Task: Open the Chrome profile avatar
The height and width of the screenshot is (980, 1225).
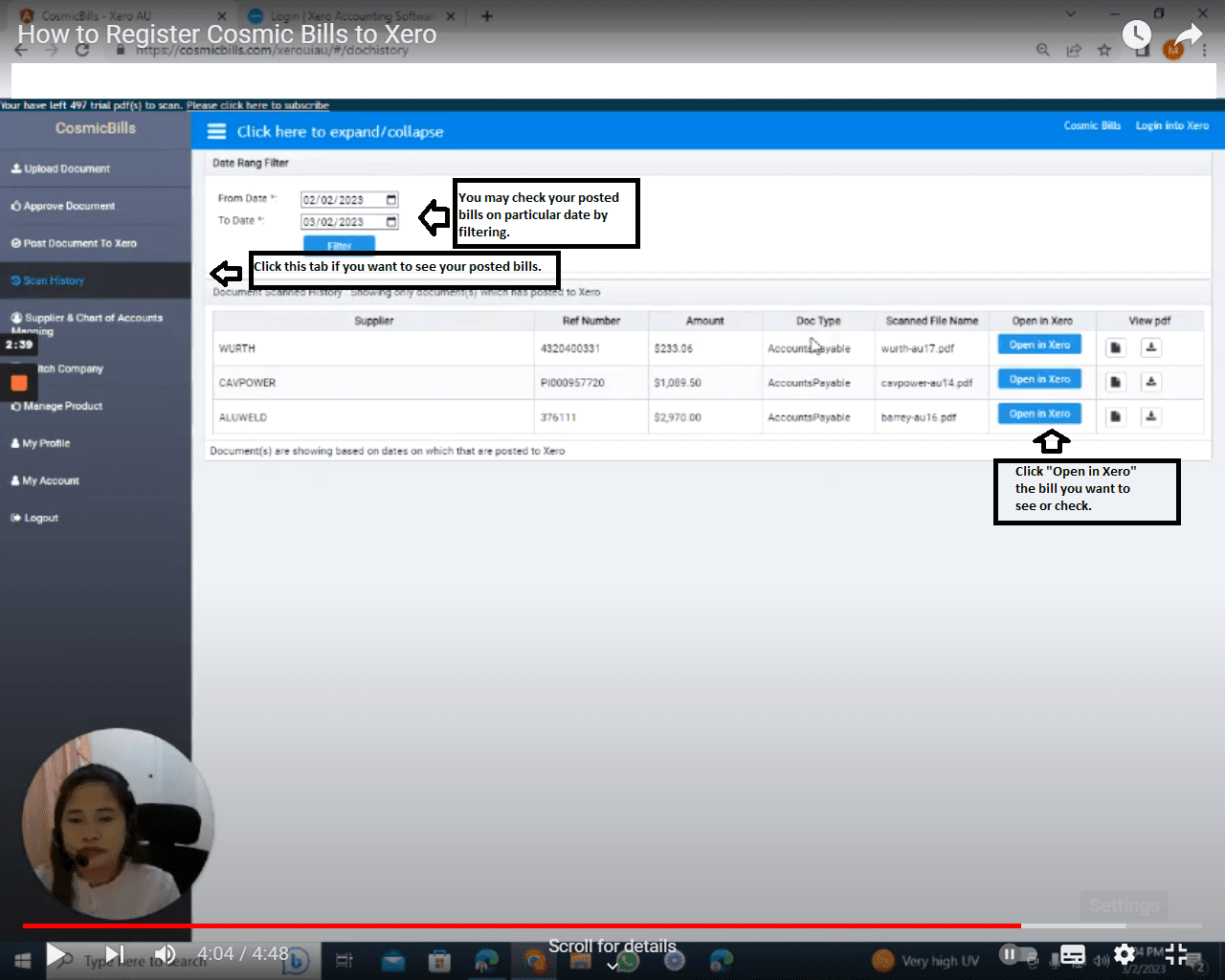Action: [x=1173, y=50]
